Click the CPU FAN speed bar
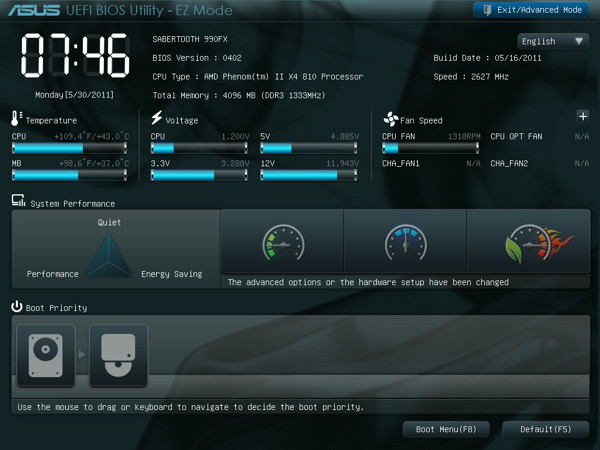The width and height of the screenshot is (600, 450). 430,148
